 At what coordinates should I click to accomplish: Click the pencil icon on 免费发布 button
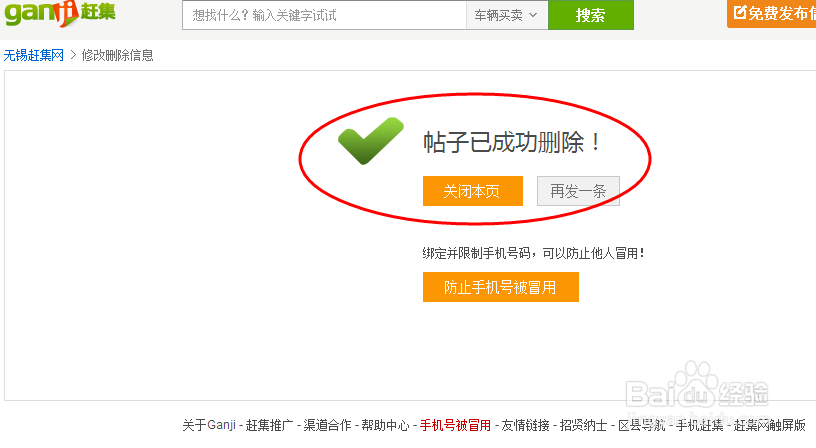click(x=740, y=12)
